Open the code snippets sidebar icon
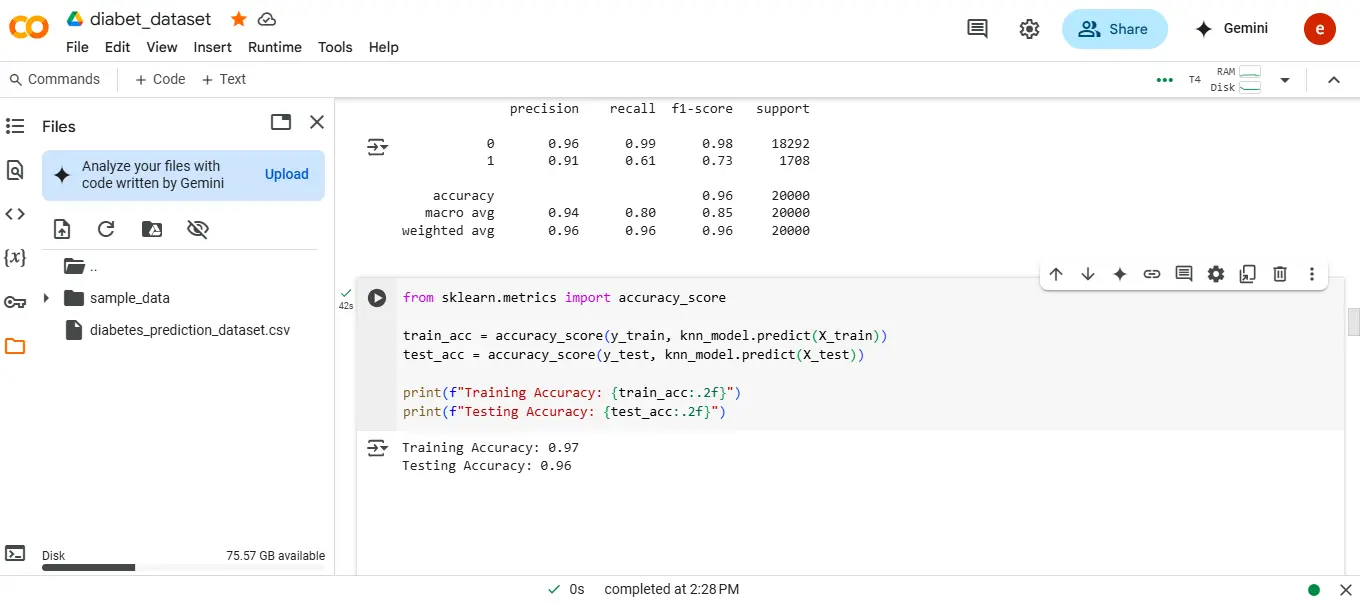Image resolution: width=1360 pixels, height=604 pixels. point(15,214)
